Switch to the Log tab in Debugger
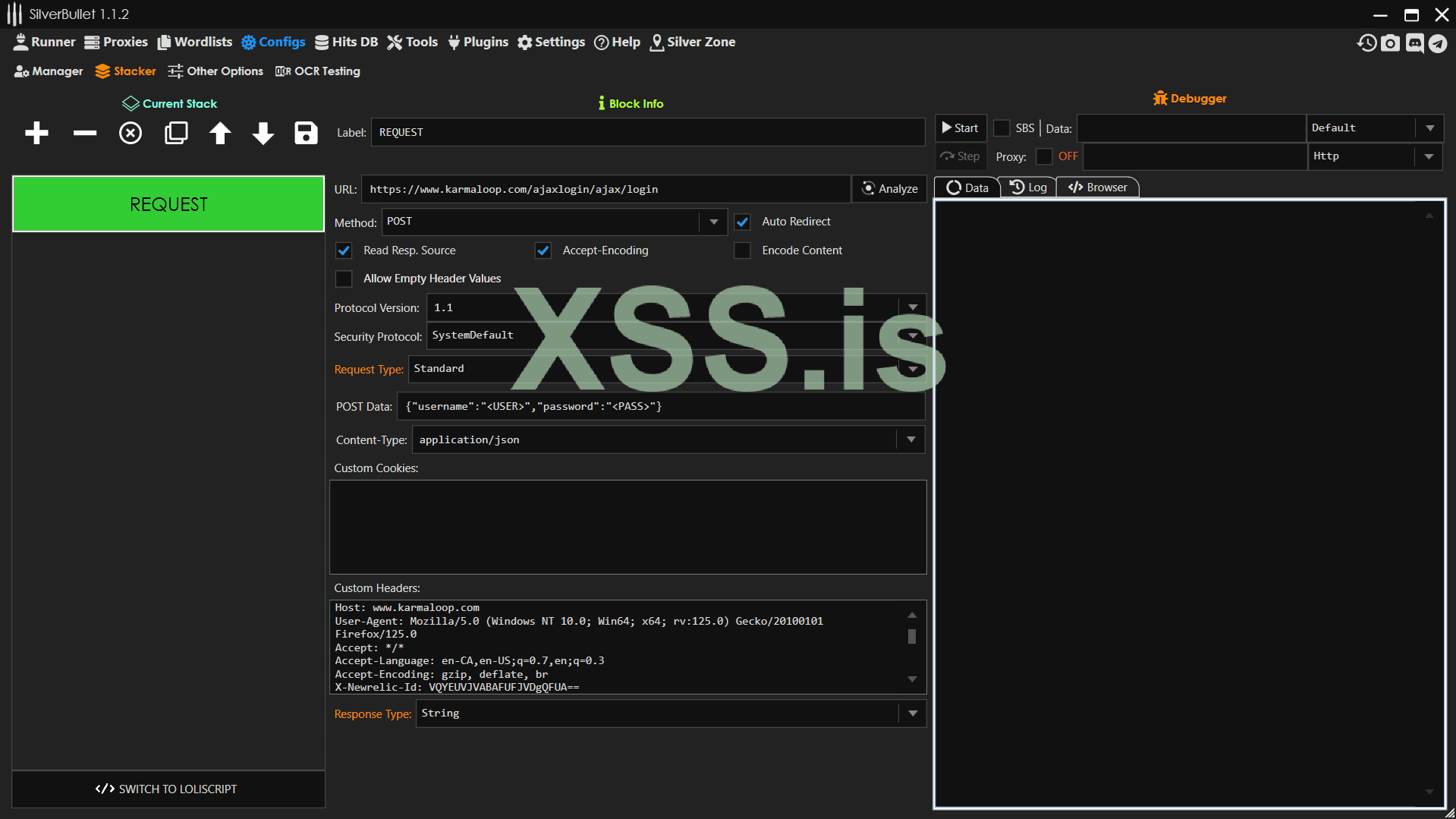 tap(1029, 187)
